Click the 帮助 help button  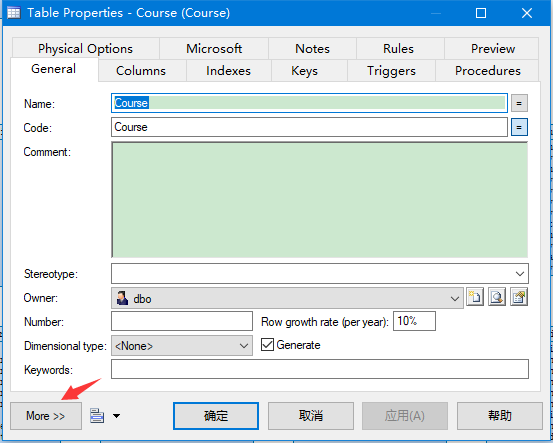[x=500, y=416]
